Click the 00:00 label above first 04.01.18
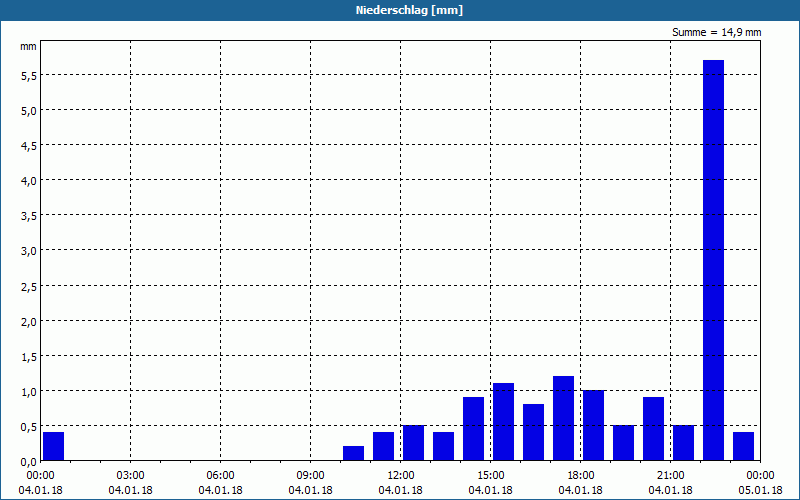Screen dimensions: 800x500 (x=40, y=476)
